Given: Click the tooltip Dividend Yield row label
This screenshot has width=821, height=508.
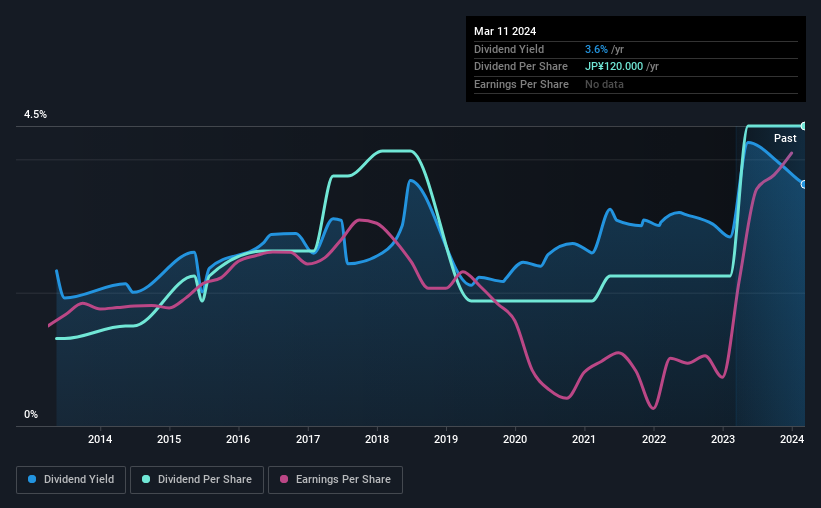Looking at the screenshot, I should (x=509, y=49).
